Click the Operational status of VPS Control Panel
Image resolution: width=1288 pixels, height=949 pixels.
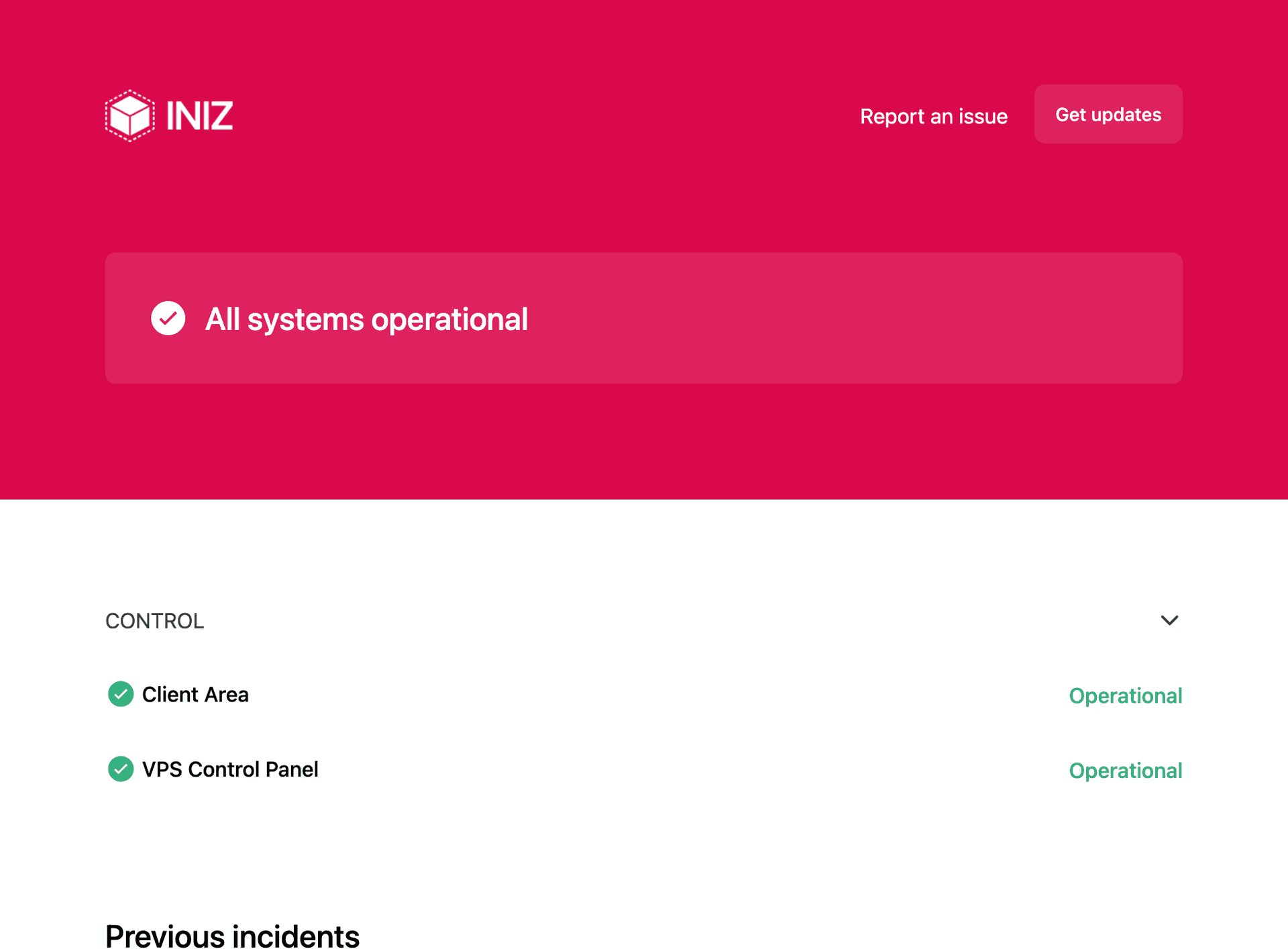point(1125,771)
